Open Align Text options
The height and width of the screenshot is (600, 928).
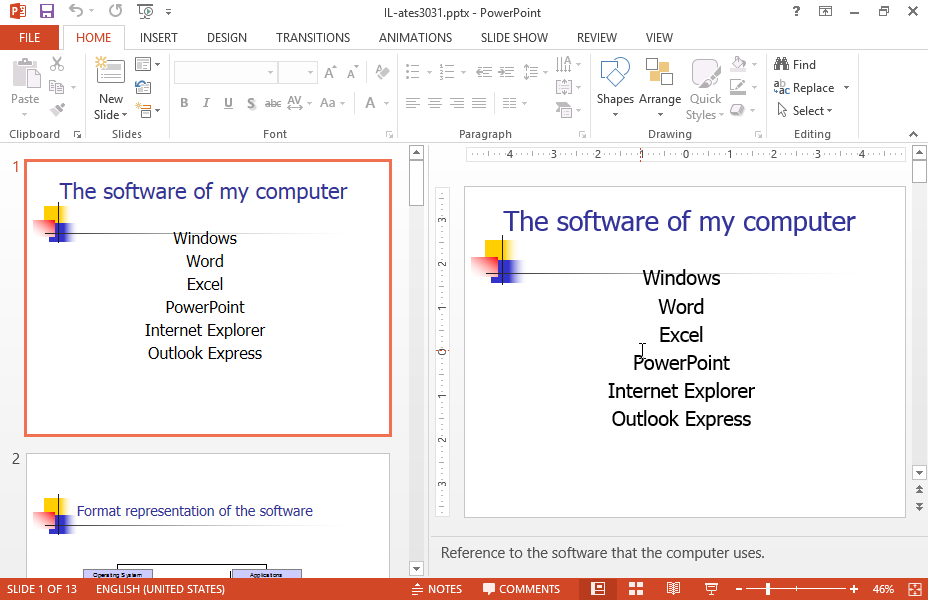(568, 87)
